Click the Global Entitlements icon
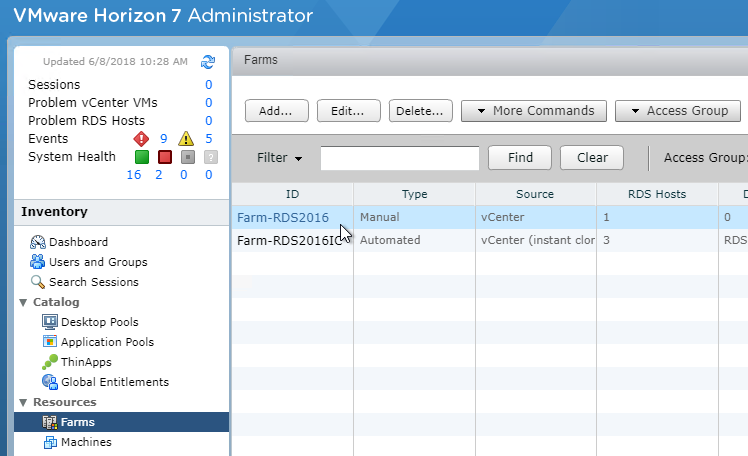Viewport: 748px width, 456px height. pos(50,382)
